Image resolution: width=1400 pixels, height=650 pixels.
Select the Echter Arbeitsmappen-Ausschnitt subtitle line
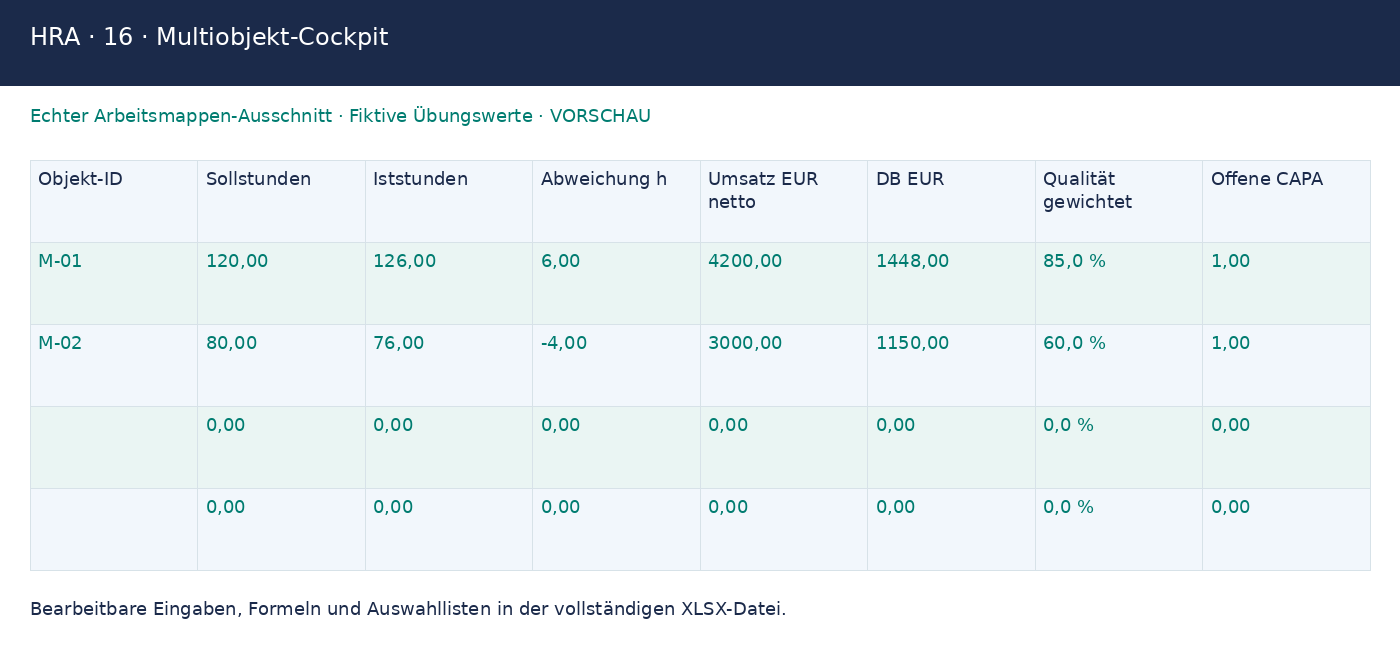(x=340, y=116)
